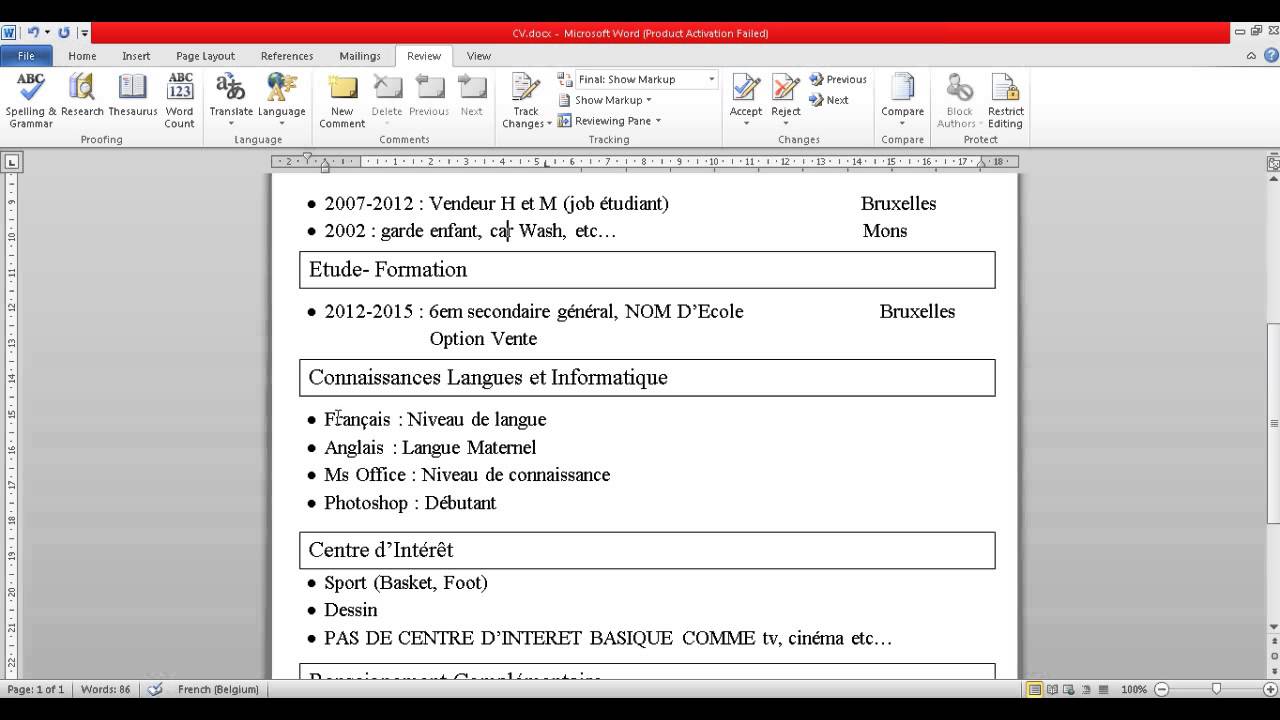1280x720 pixels.
Task: Open the Thesaurus pane
Action: coord(133,97)
